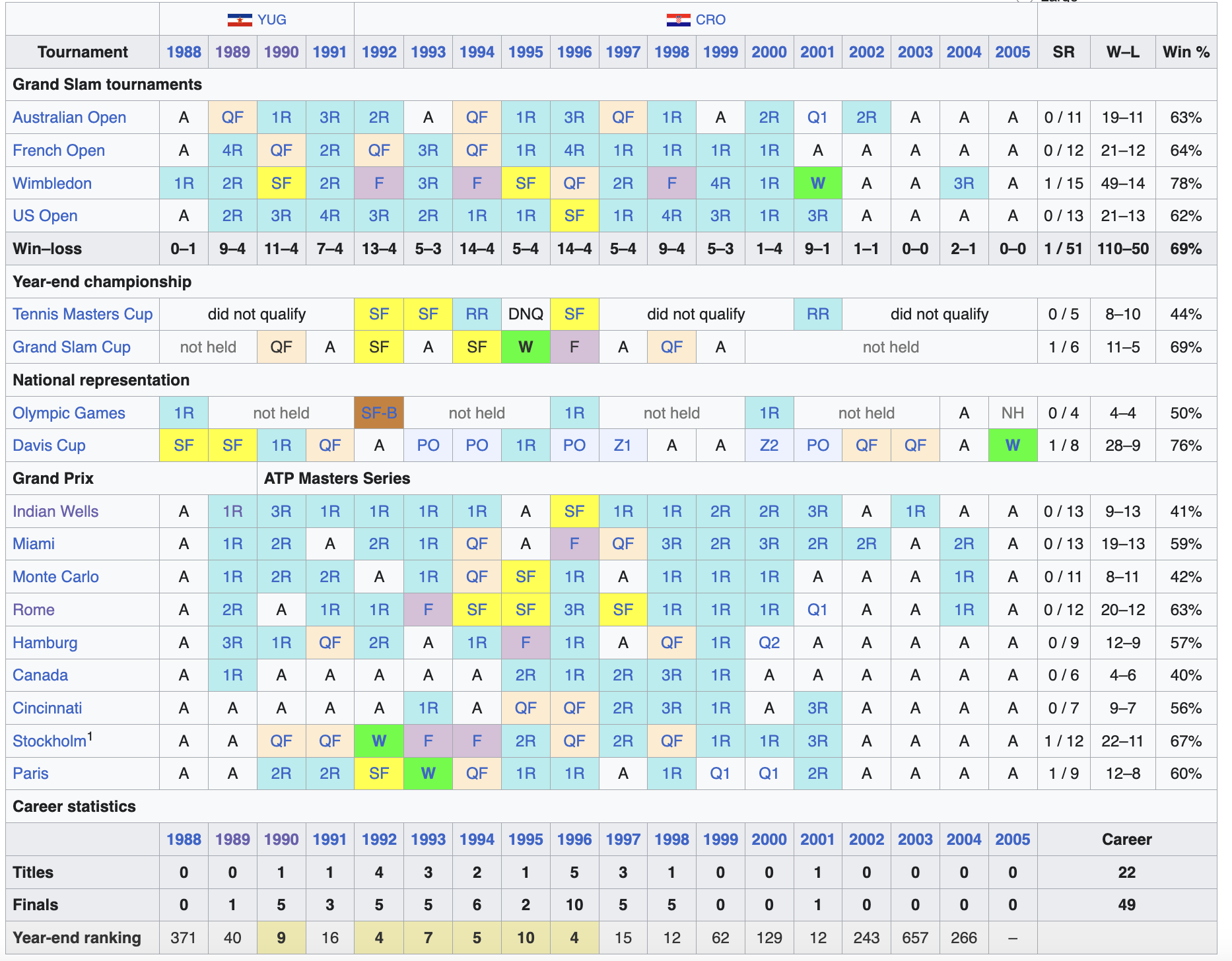This screenshot has height=961, width=1232.
Task: Open the Davis Cup link
Action: pos(49,446)
